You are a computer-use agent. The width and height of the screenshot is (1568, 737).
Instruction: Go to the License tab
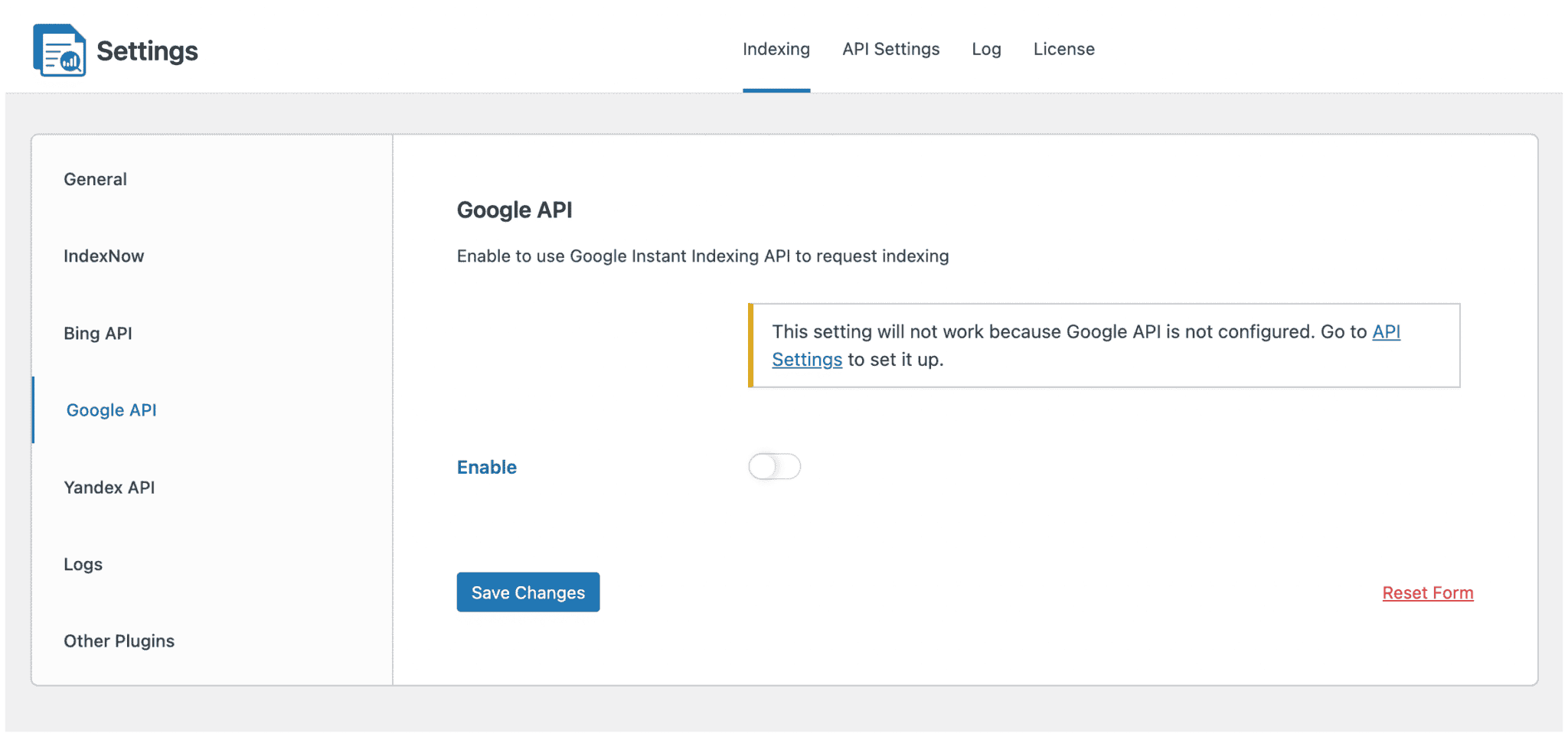point(1063,49)
